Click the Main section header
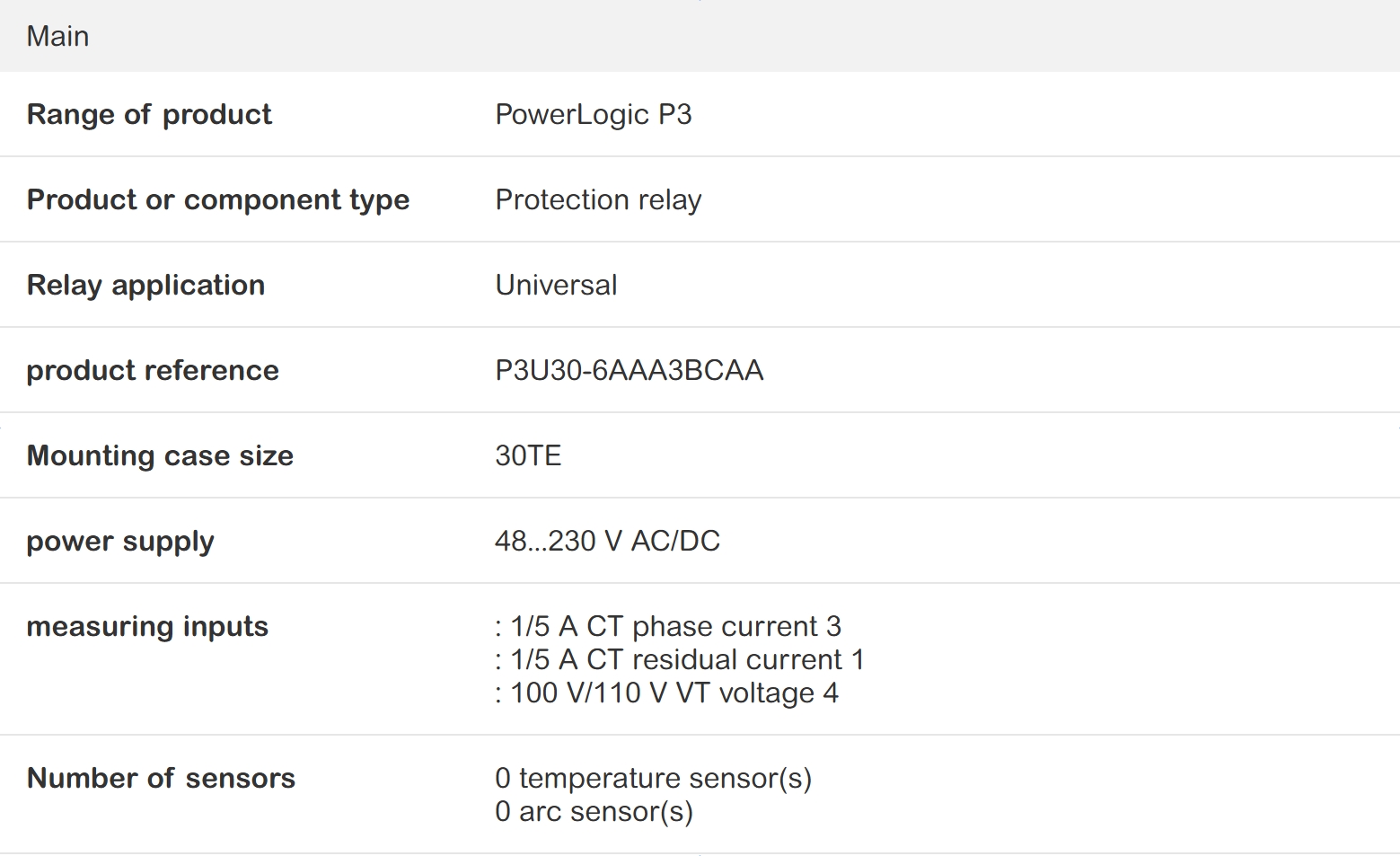 click(x=57, y=36)
